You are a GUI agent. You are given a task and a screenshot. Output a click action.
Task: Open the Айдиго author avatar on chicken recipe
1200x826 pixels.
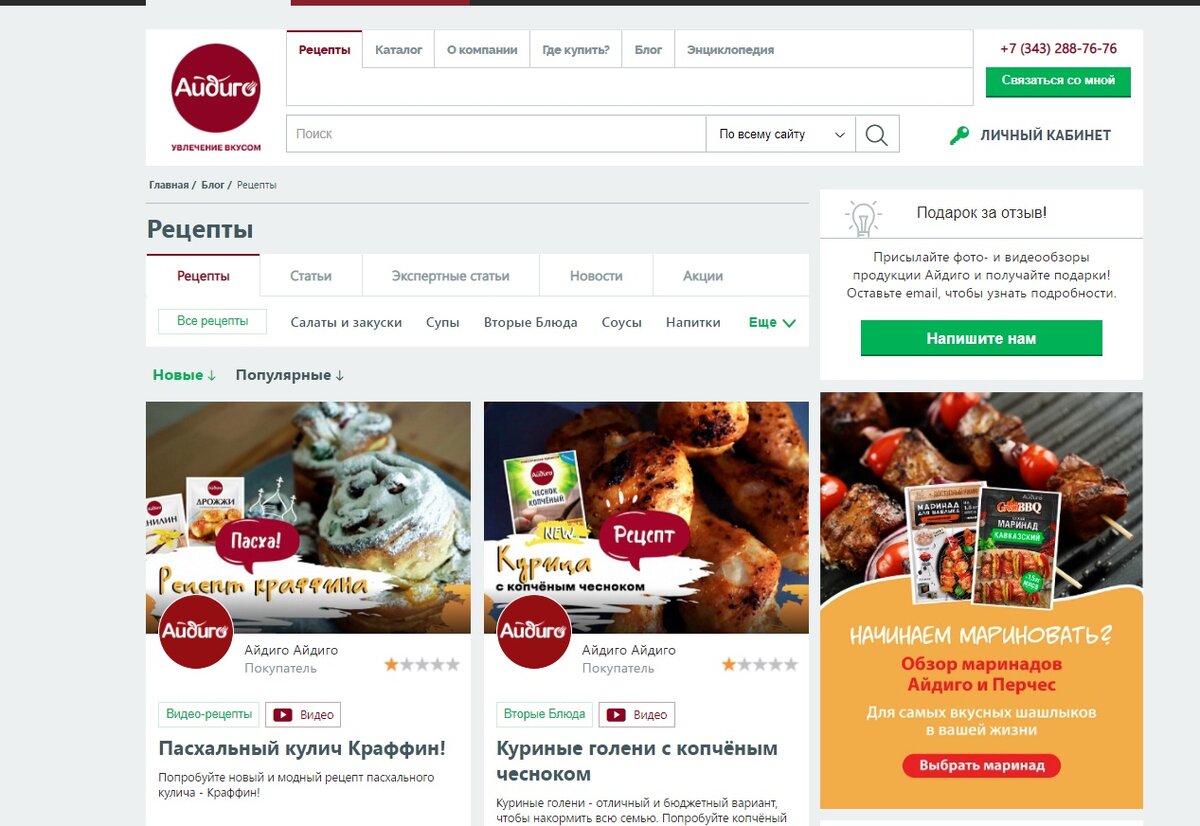tap(534, 632)
